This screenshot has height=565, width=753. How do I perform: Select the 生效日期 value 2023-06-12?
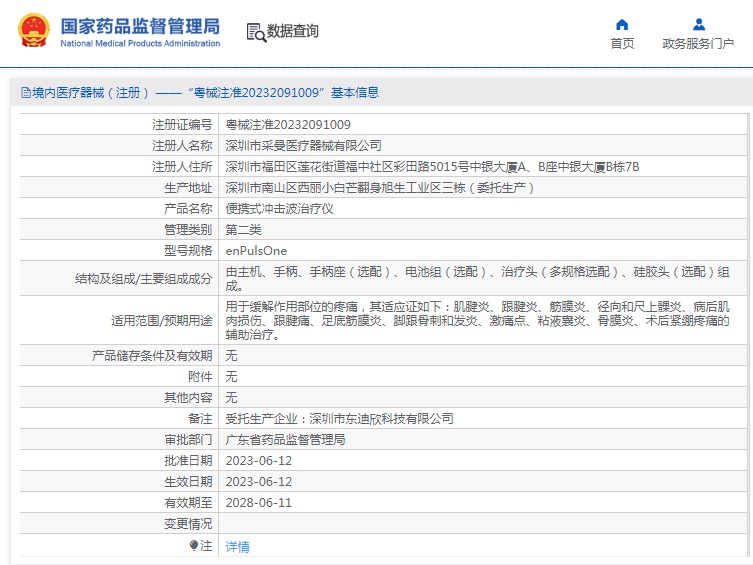point(259,482)
